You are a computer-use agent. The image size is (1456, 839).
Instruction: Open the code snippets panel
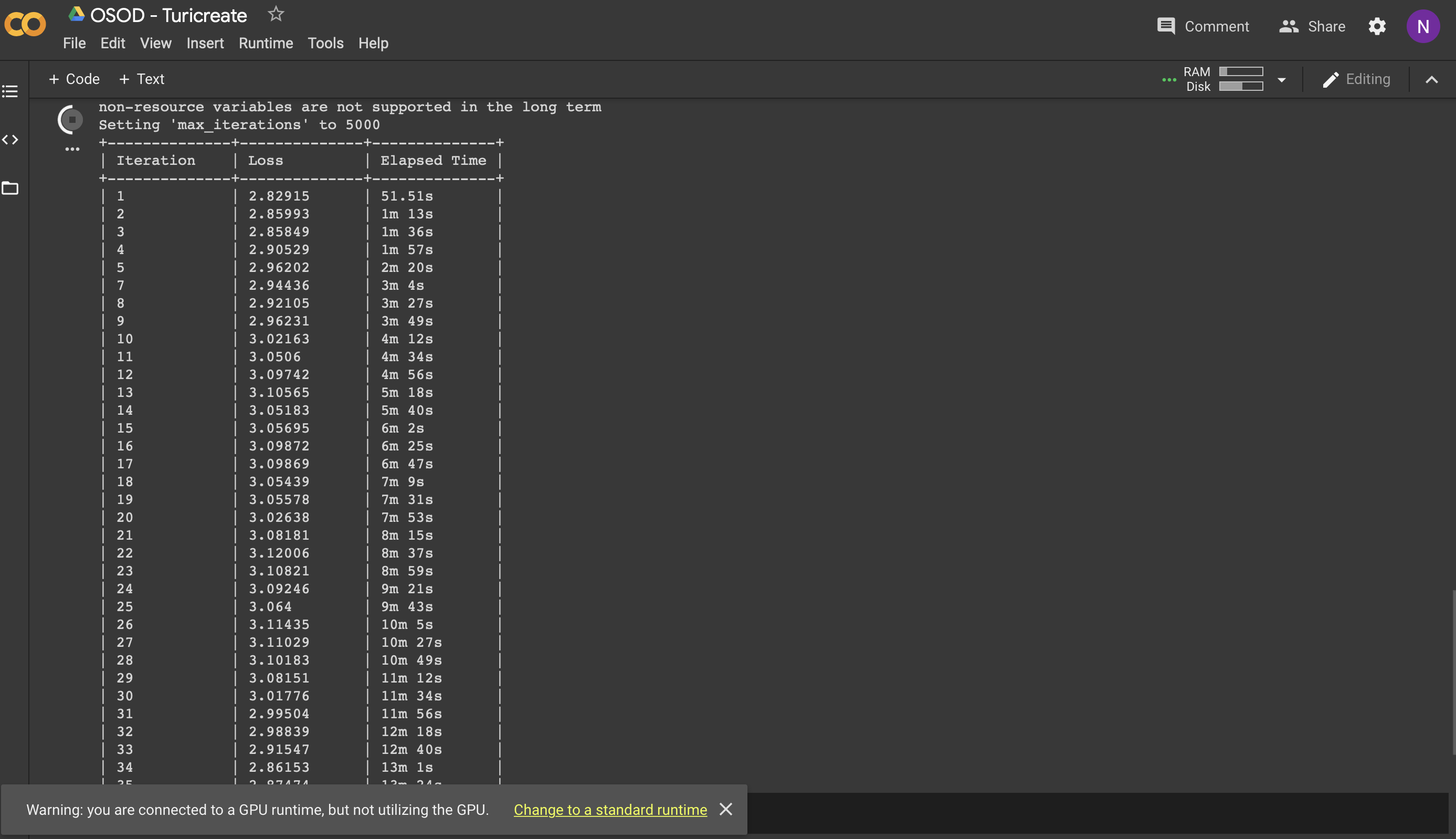[x=9, y=139]
